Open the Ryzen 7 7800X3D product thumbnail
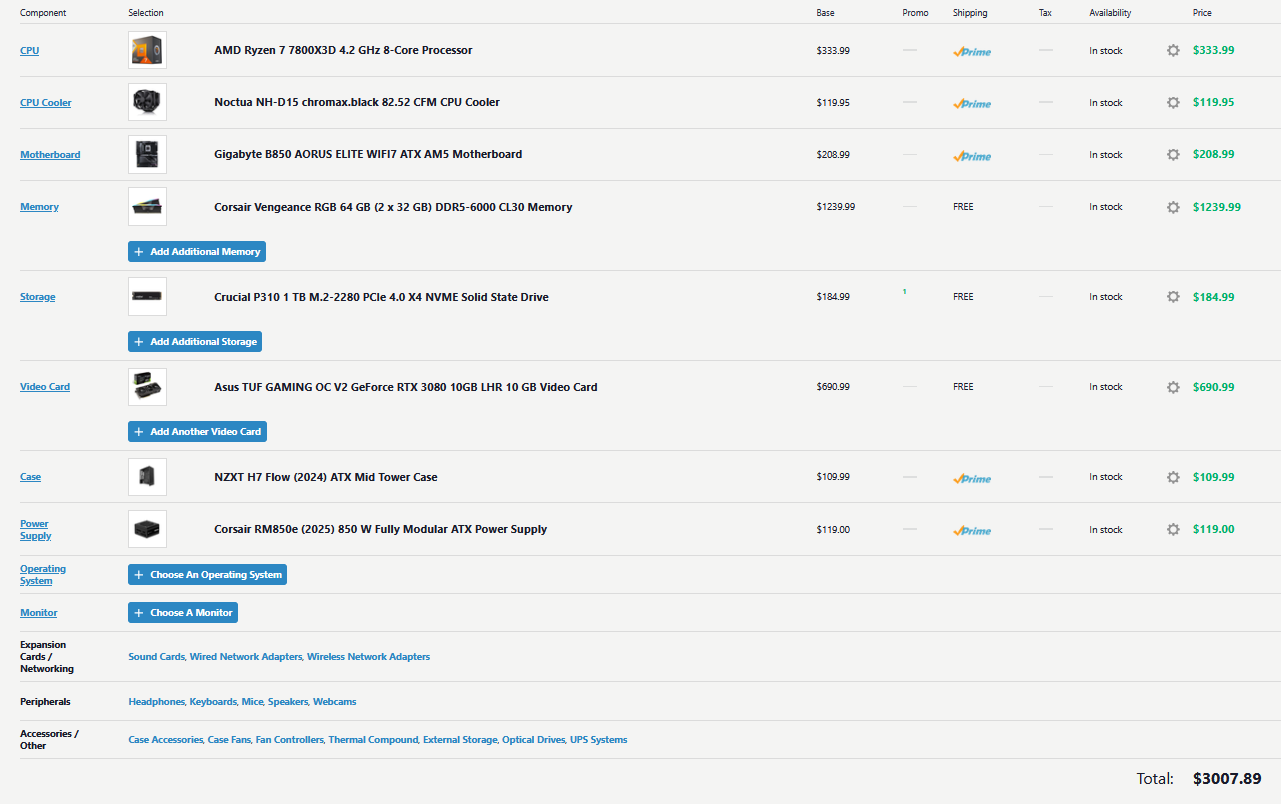This screenshot has height=804, width=1281. 147,50
